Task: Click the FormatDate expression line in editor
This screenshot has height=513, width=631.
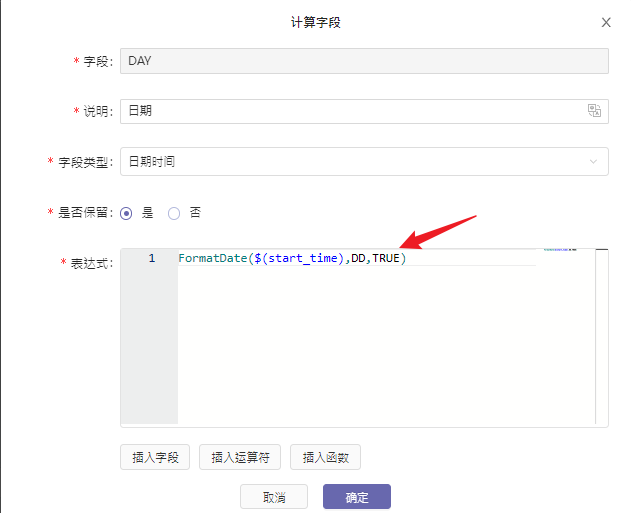Action: (x=292, y=258)
